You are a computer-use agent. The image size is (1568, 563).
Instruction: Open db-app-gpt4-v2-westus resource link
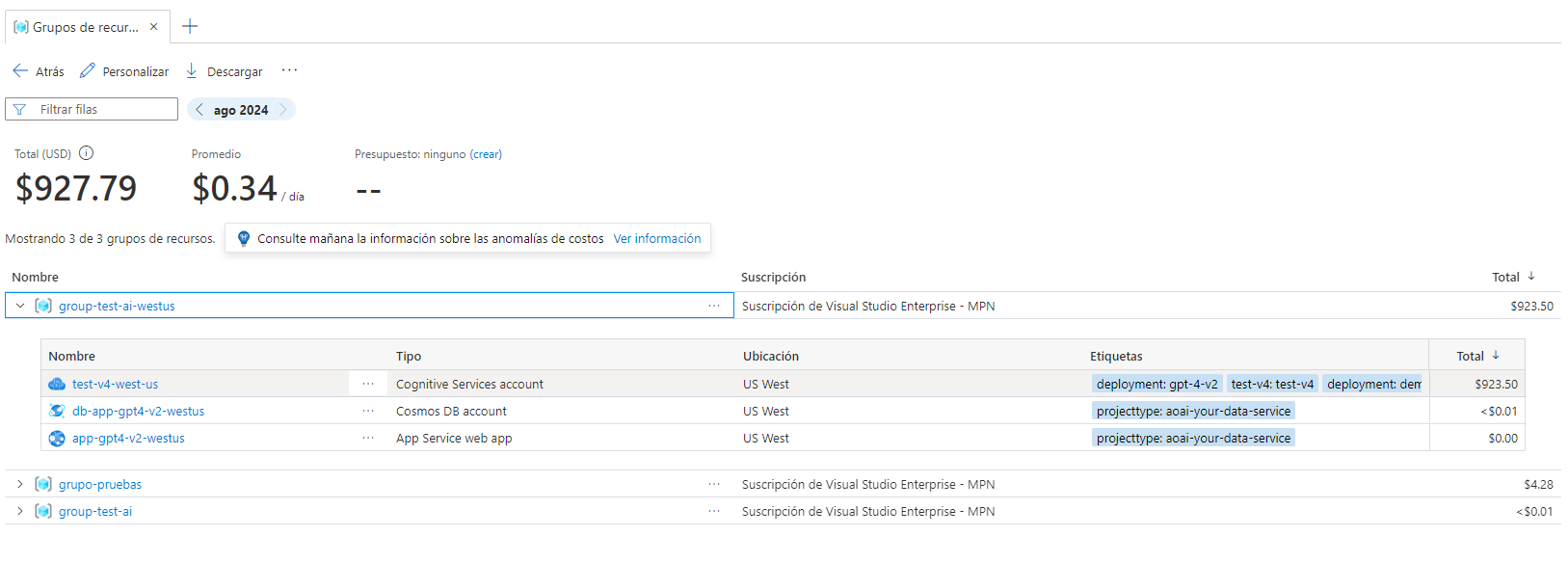coord(138,411)
